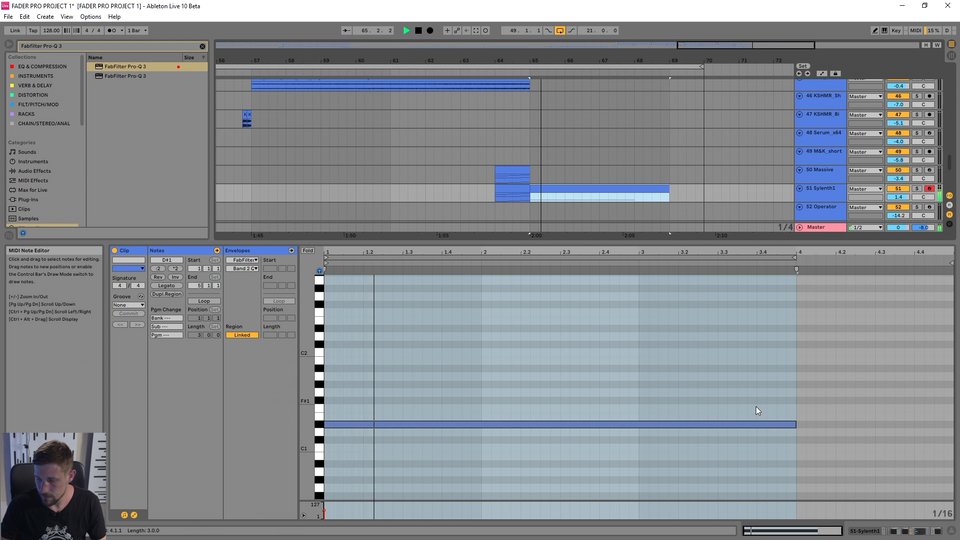Open the Sounds category

26,152
